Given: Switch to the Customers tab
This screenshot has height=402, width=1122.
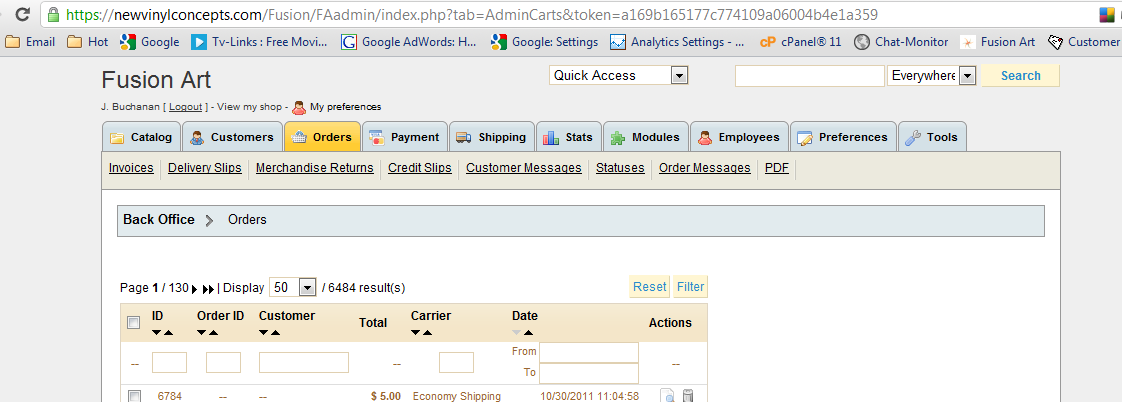Looking at the screenshot, I should coord(232,137).
